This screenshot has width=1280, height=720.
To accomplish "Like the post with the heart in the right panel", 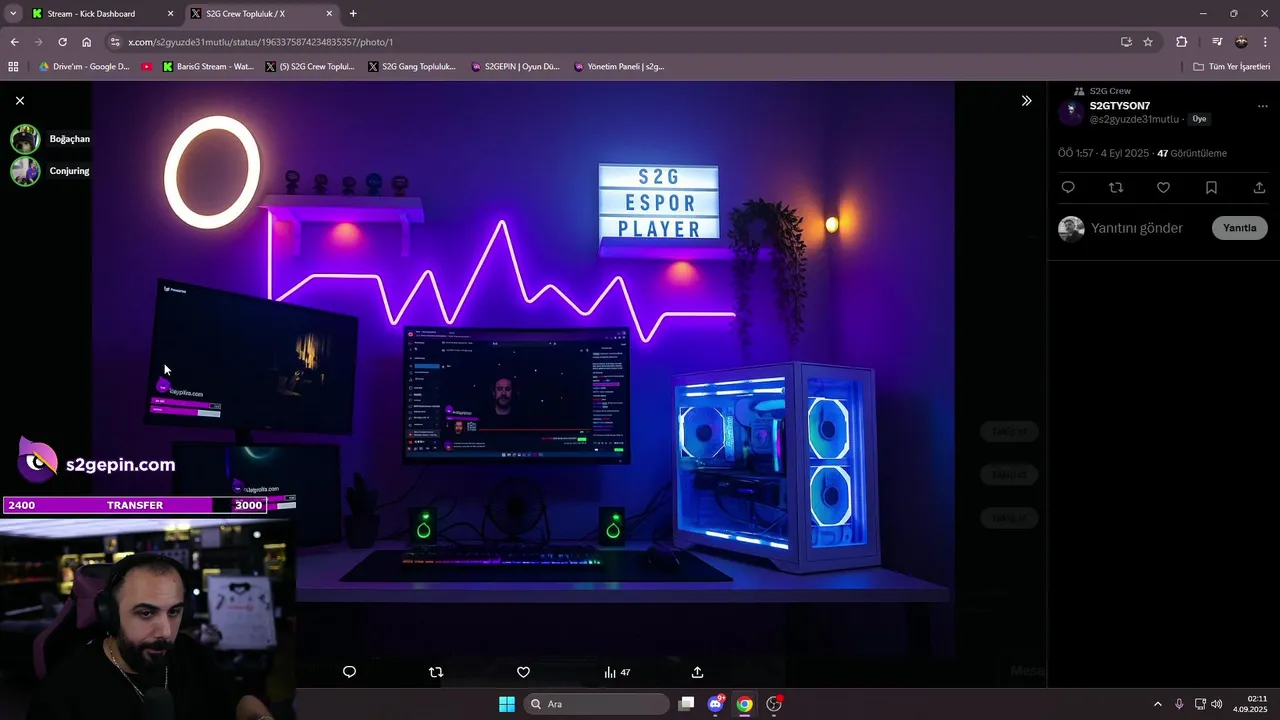I will 1163,188.
